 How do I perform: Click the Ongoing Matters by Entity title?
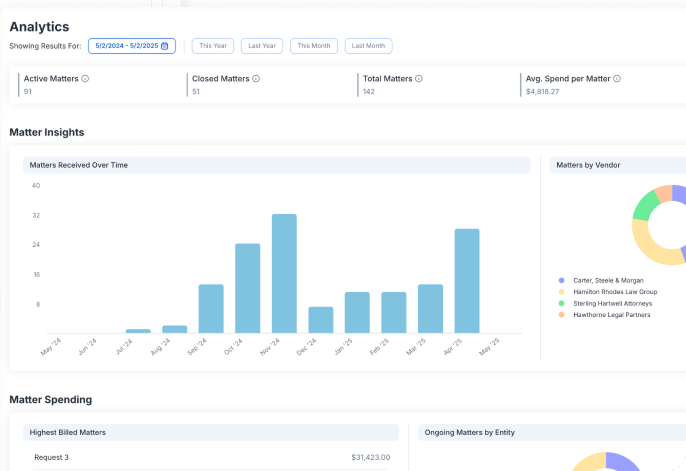pos(469,433)
